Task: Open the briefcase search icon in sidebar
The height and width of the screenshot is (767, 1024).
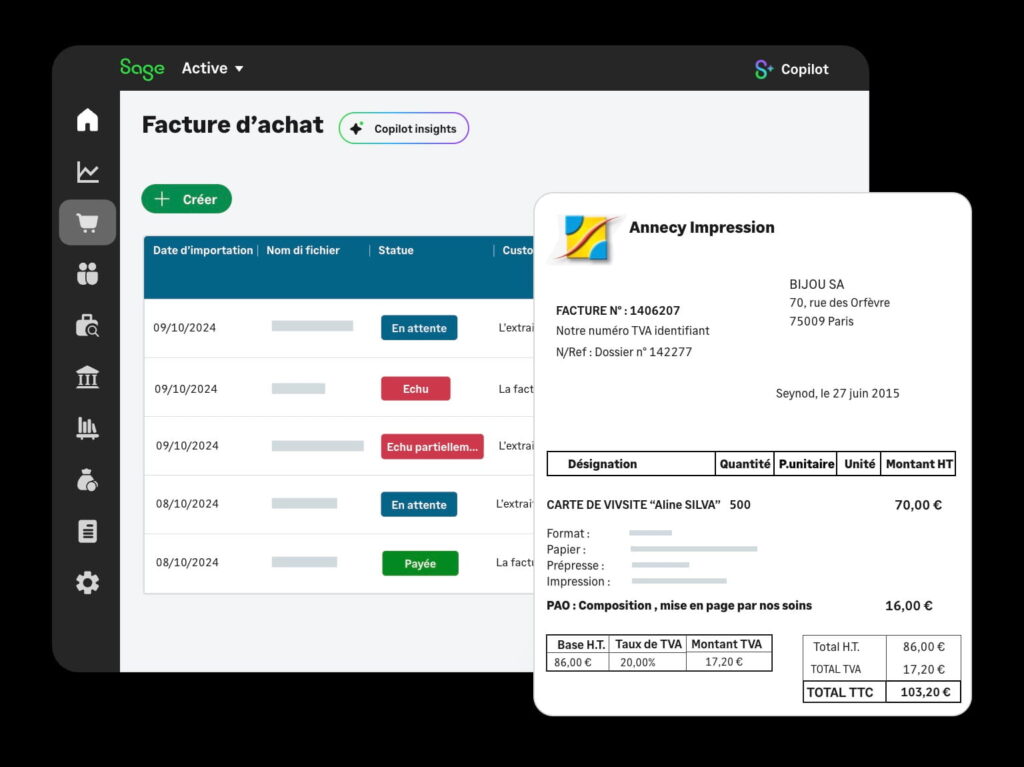Action: tap(88, 325)
